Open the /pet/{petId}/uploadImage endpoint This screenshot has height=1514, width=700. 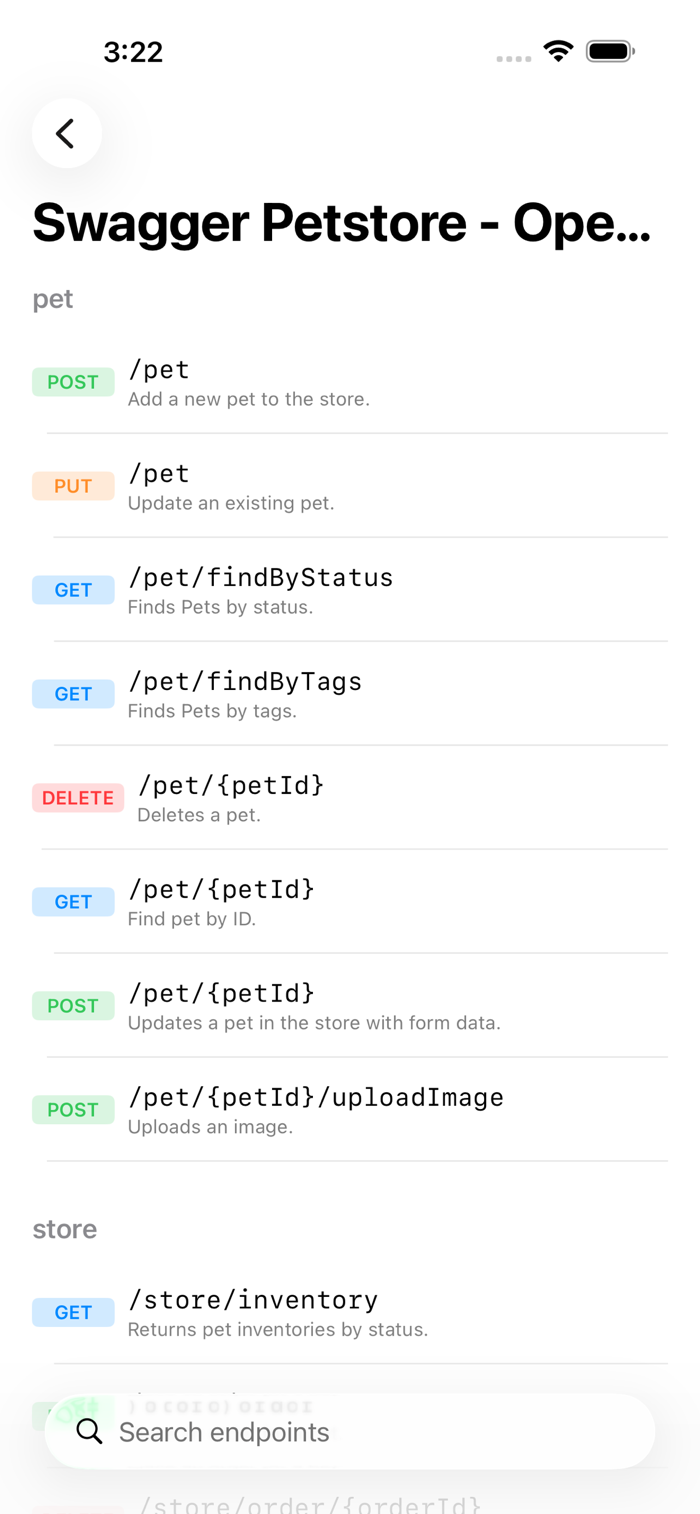click(350, 1110)
